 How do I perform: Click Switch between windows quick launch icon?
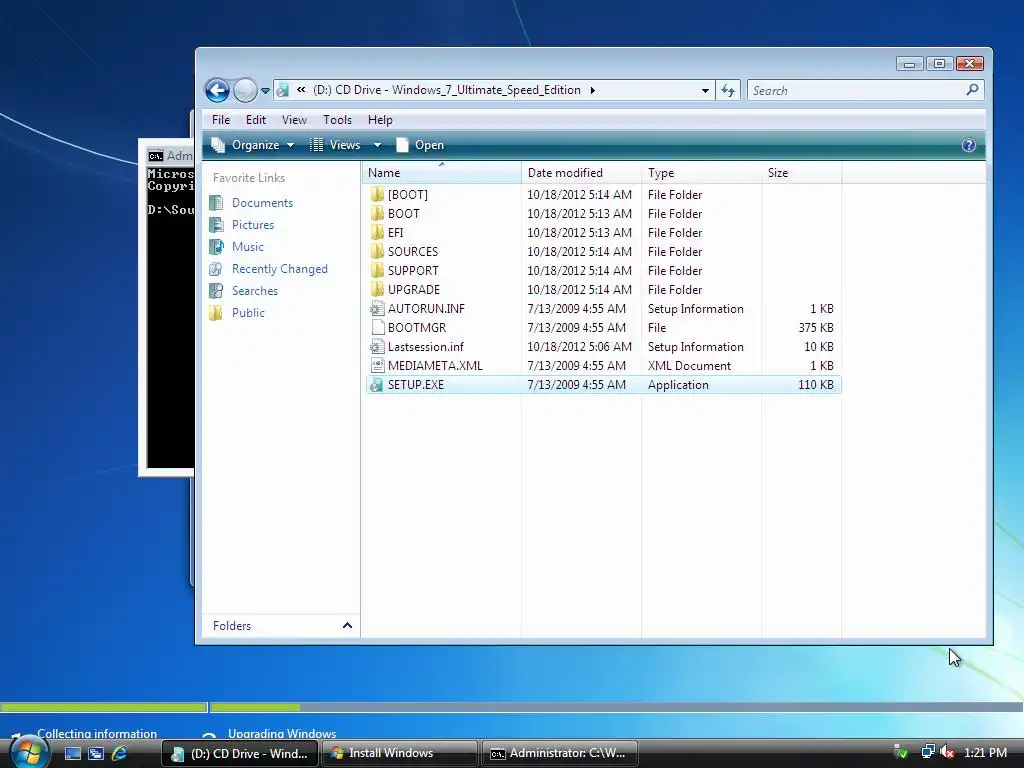click(96, 753)
